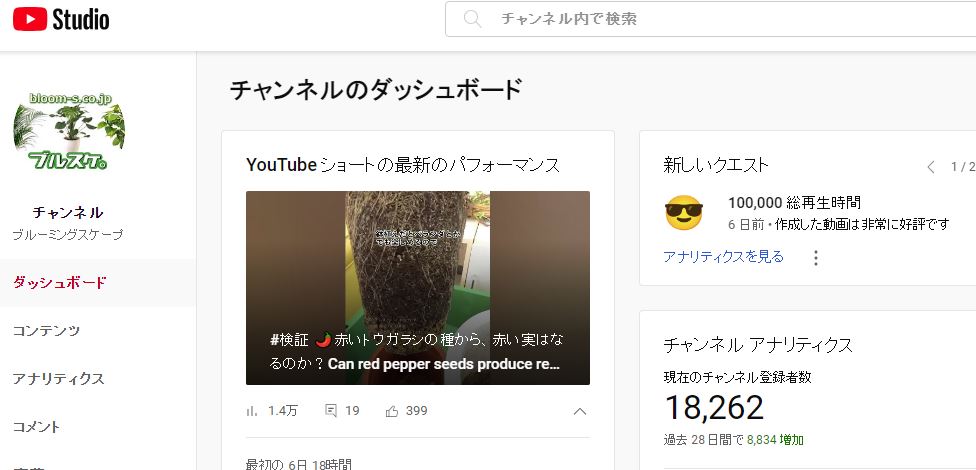
Task: Click the 1 / 2 quest page indicator
Action: pos(963,167)
